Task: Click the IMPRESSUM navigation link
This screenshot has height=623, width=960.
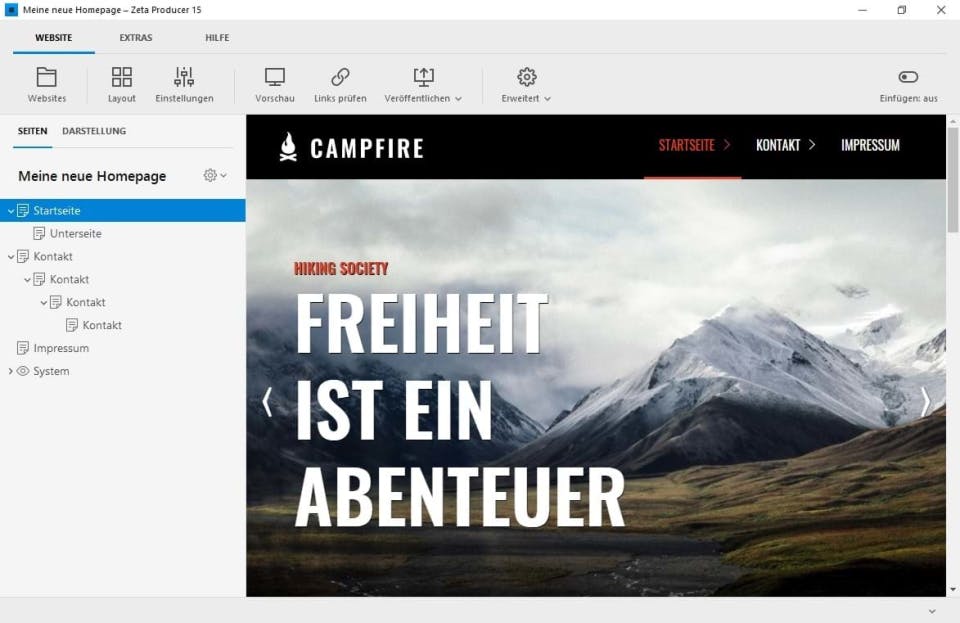Action: point(870,145)
